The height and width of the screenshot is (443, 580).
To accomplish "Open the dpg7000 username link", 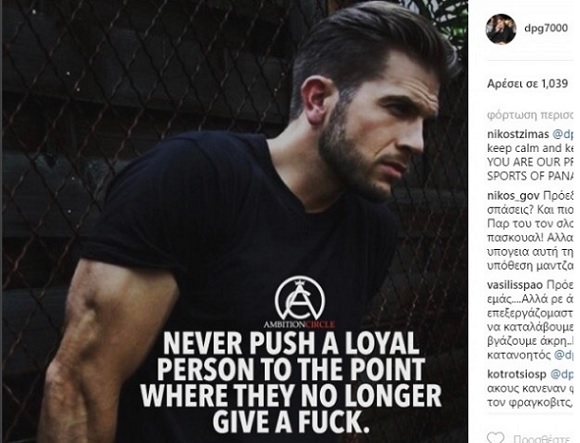I will tap(546, 28).
